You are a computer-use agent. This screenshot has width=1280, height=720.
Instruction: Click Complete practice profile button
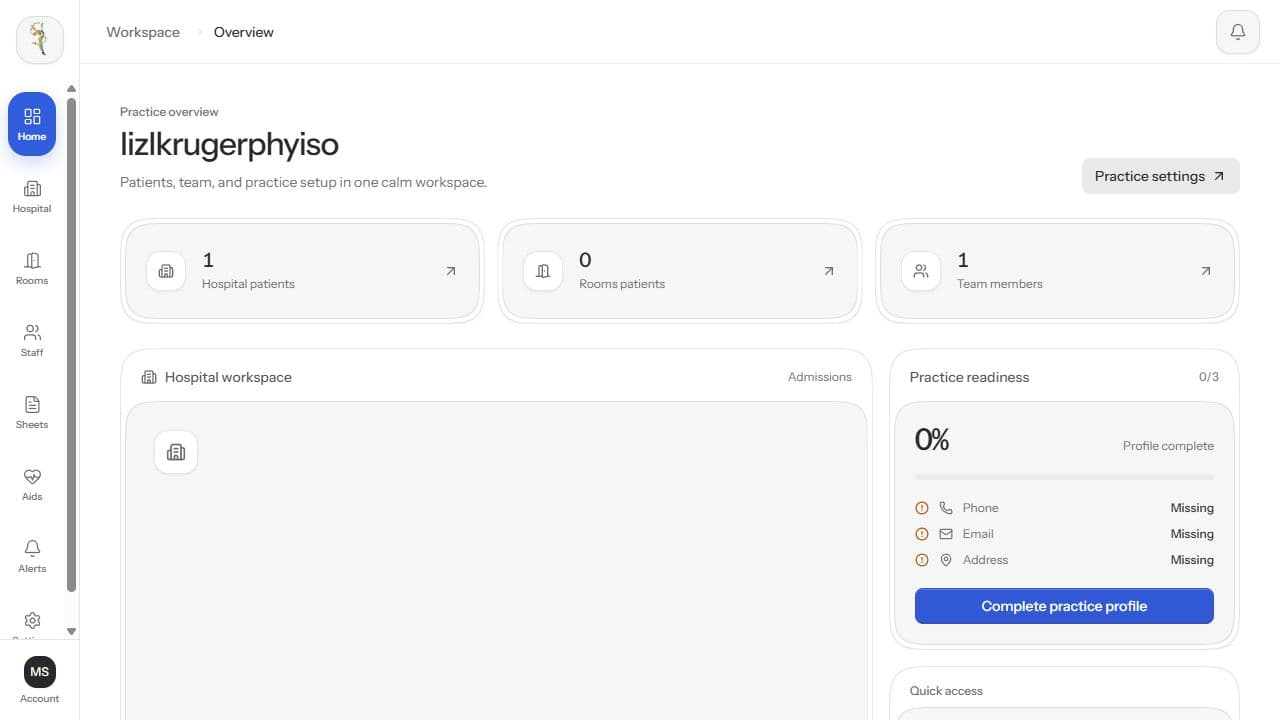click(1064, 606)
